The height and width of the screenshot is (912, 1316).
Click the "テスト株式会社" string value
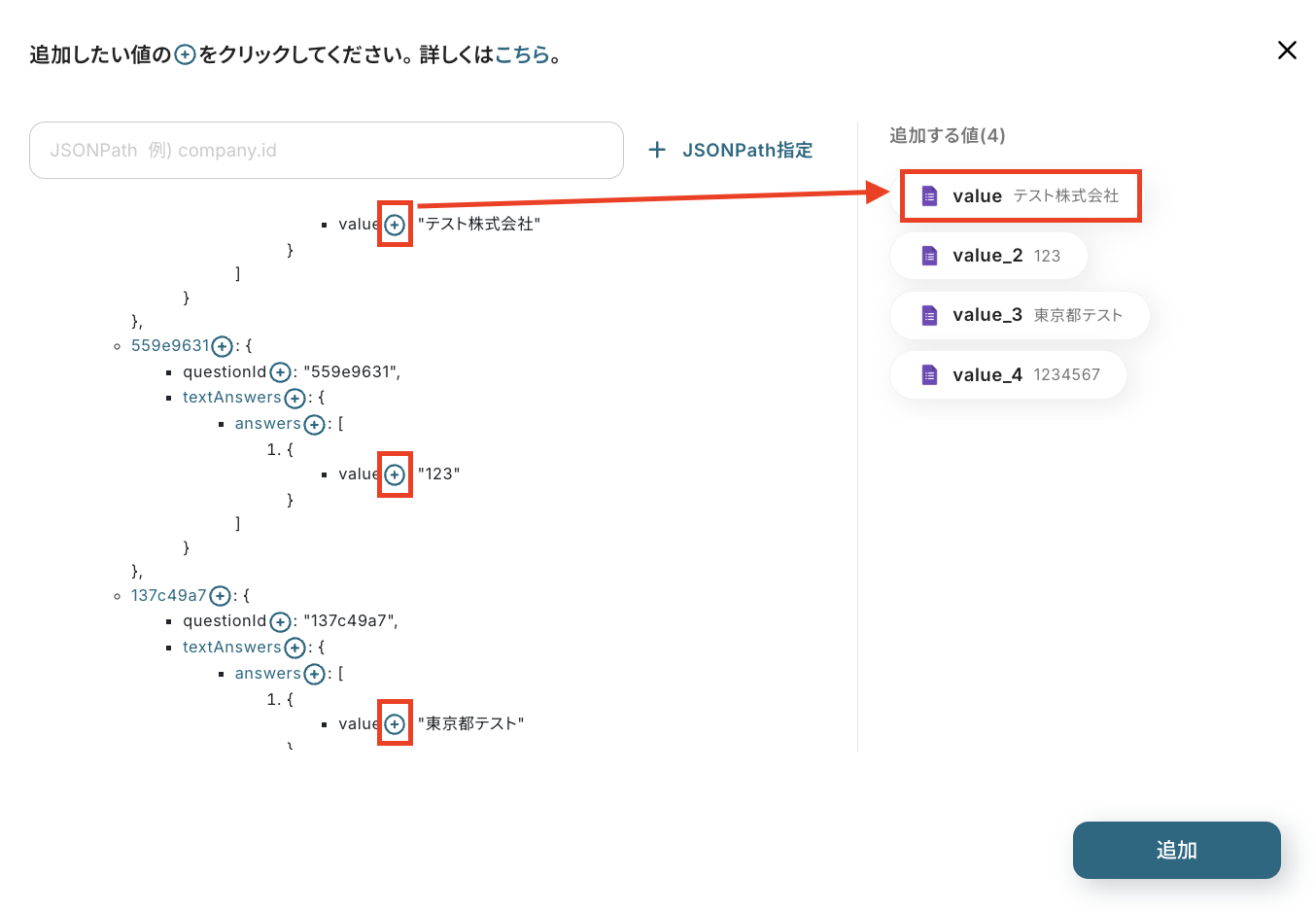[479, 225]
